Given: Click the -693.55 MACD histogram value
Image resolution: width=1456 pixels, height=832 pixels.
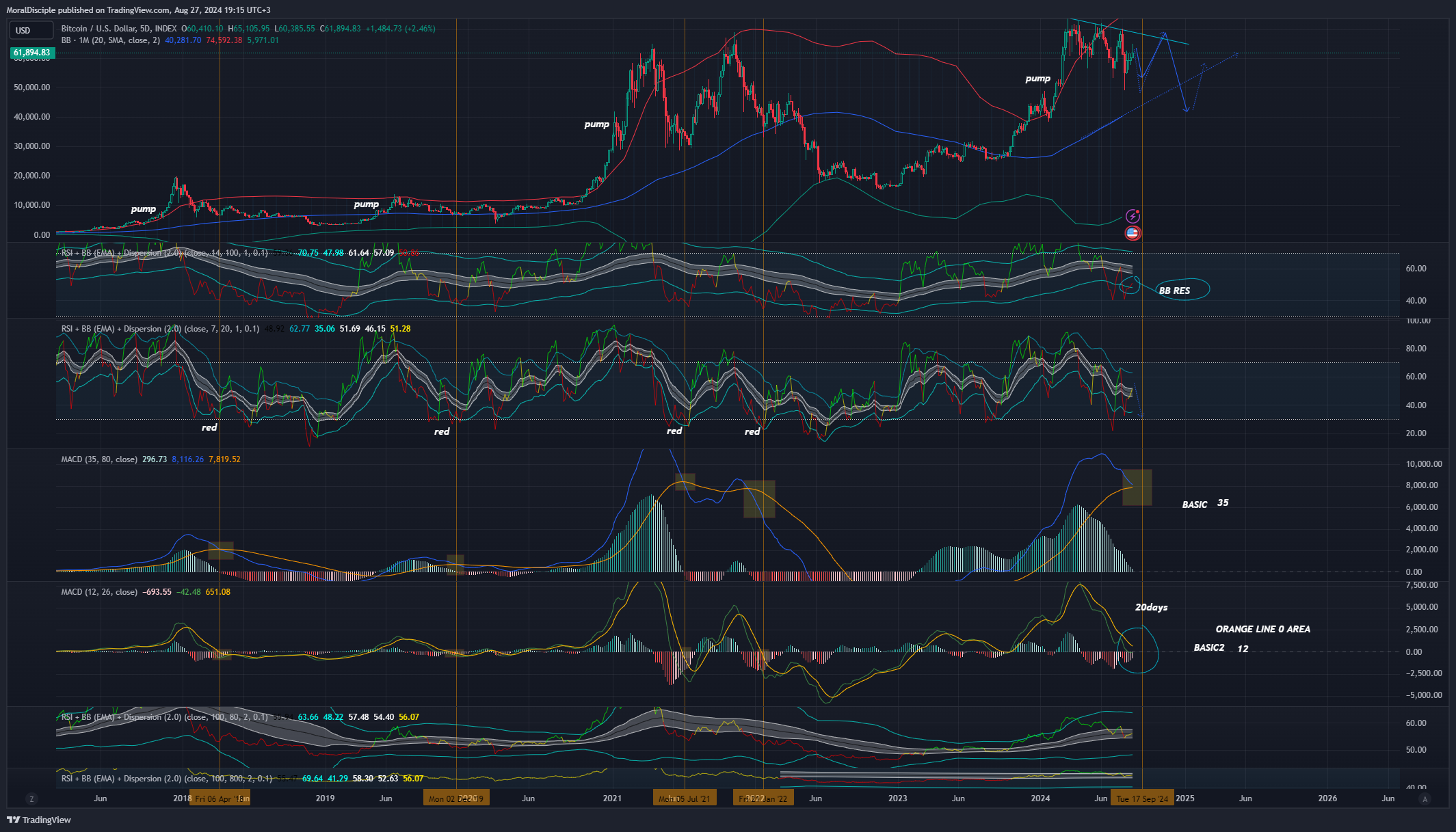Looking at the screenshot, I should tap(157, 592).
